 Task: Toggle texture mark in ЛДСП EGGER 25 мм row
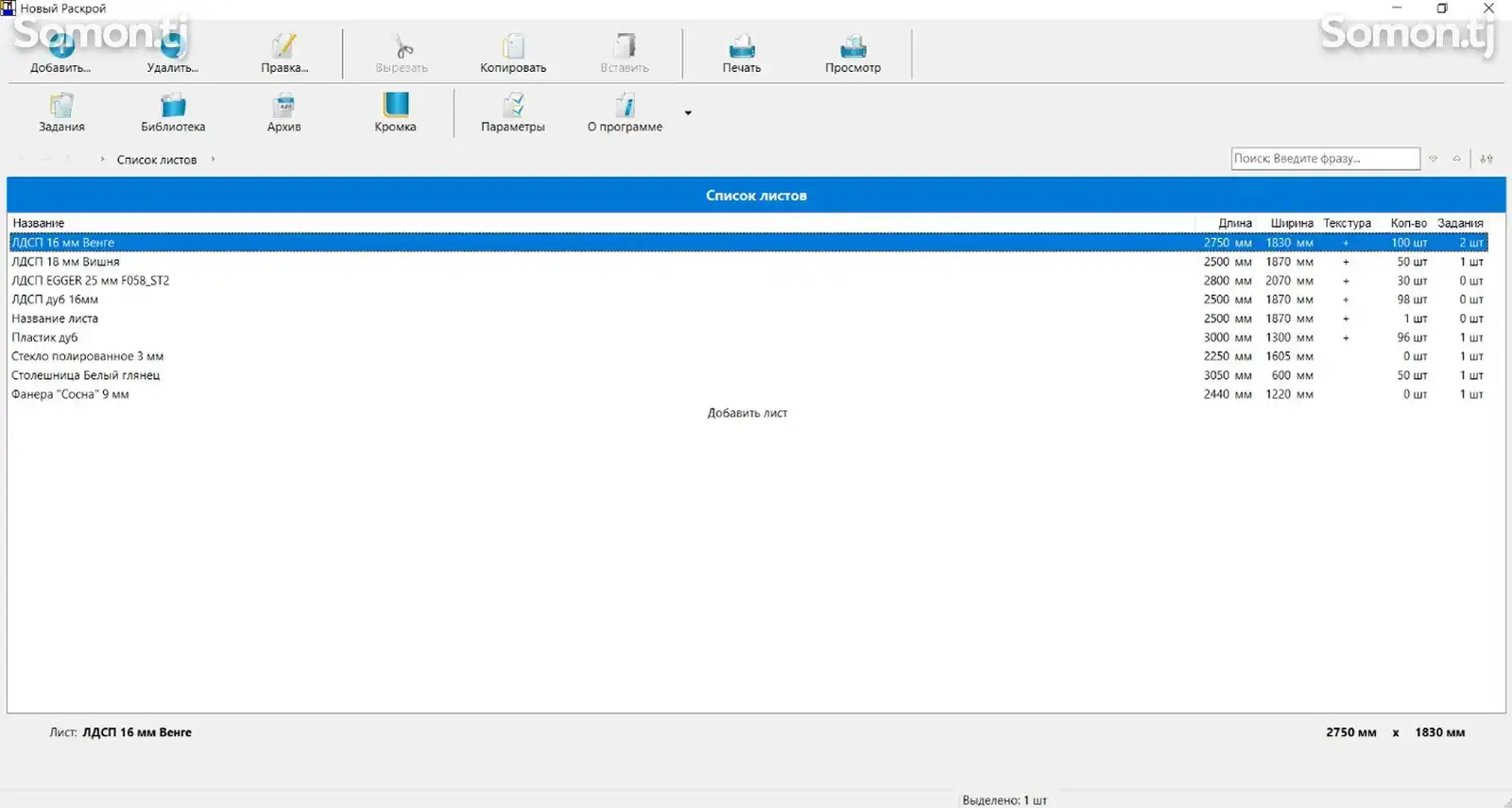(x=1346, y=281)
